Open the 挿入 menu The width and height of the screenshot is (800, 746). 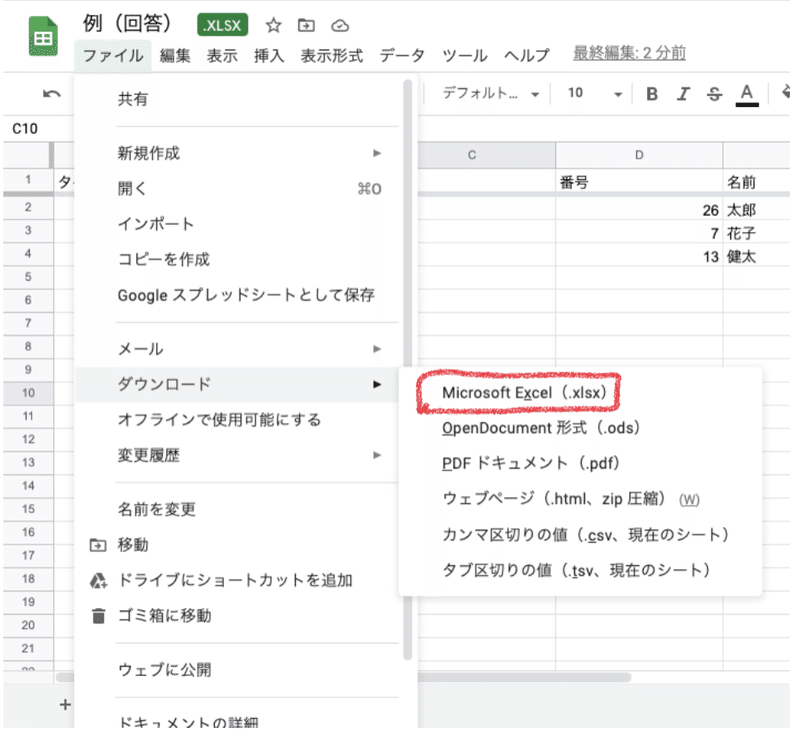tap(269, 55)
